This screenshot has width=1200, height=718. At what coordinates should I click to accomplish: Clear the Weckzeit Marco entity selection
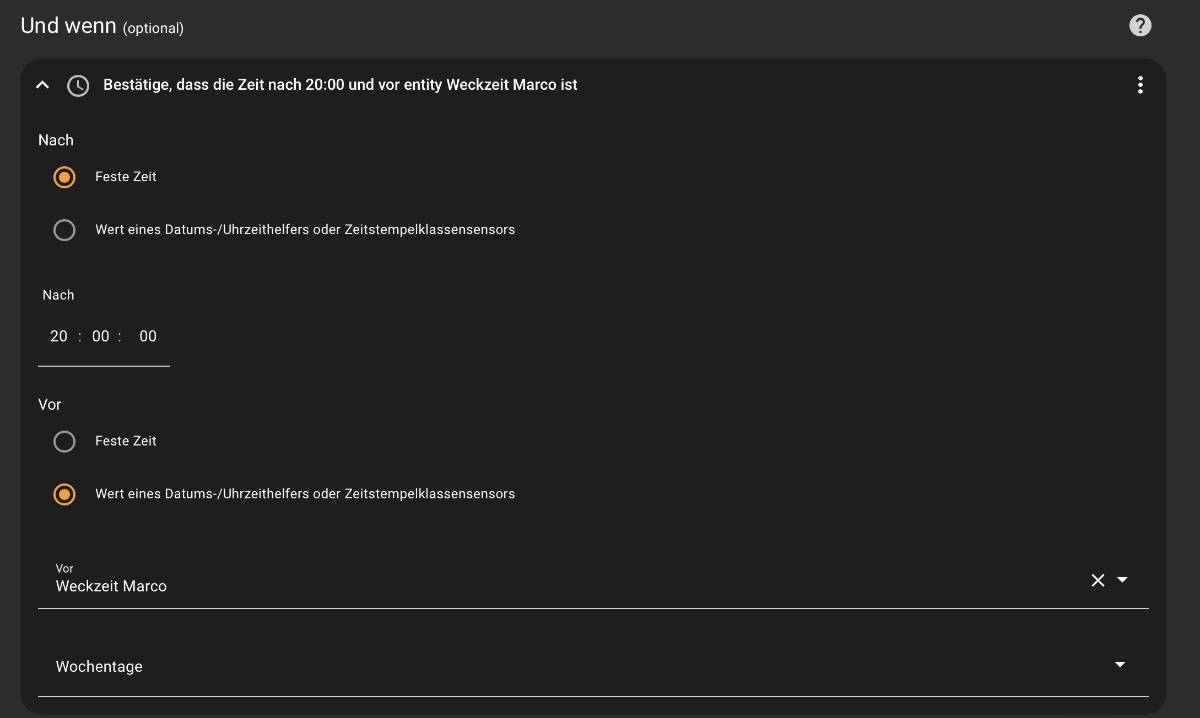(1098, 580)
